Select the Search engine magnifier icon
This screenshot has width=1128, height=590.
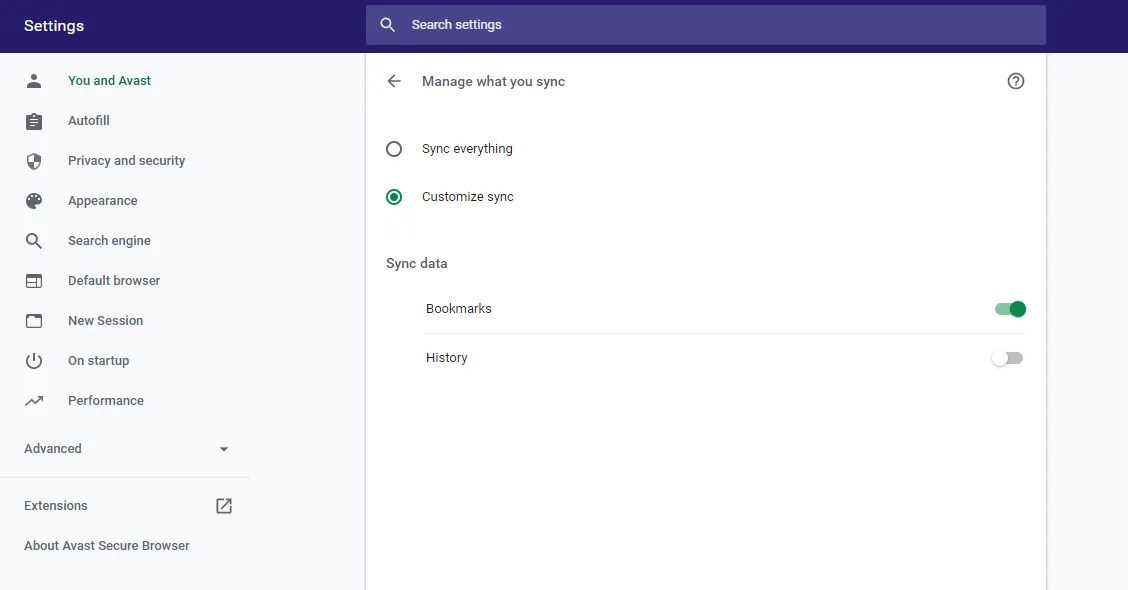34,240
